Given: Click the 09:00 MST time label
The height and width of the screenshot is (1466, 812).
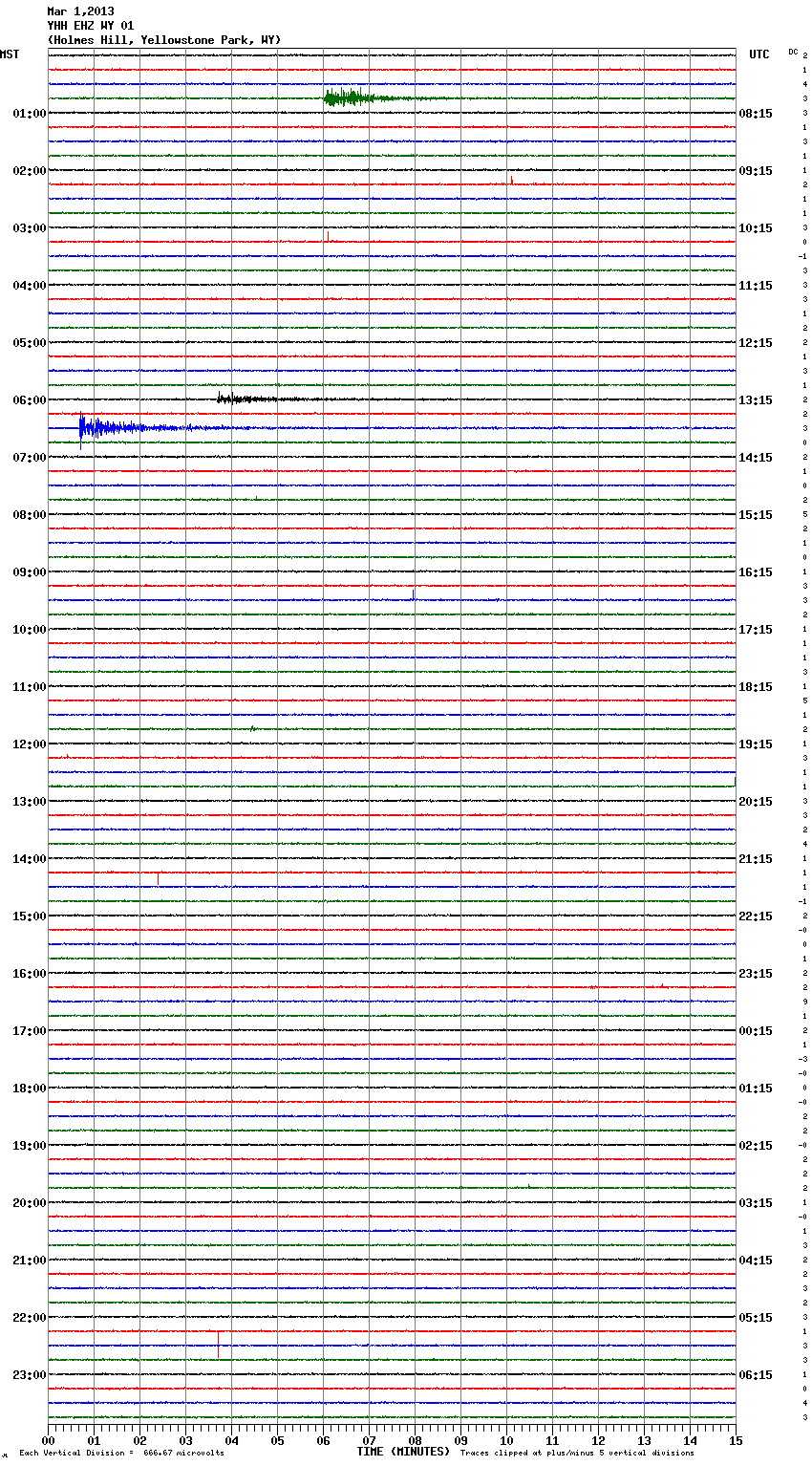Looking at the screenshot, I should [x=30, y=572].
